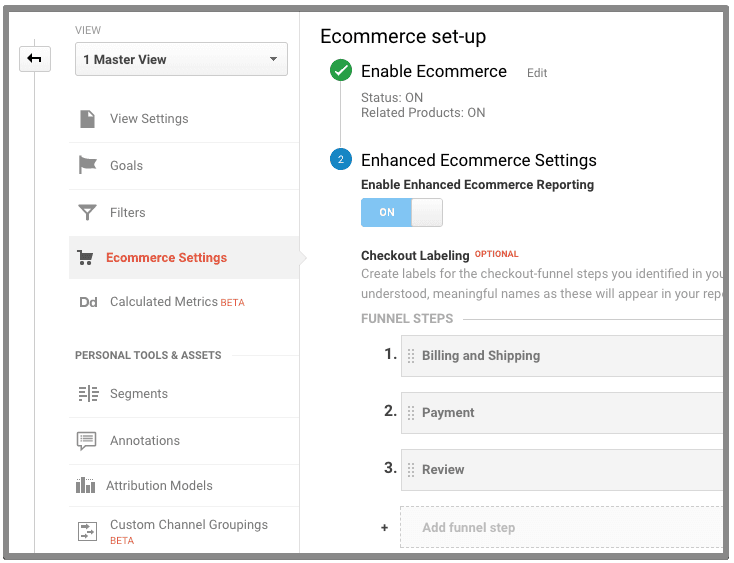Click the Status: ON text

click(392, 97)
